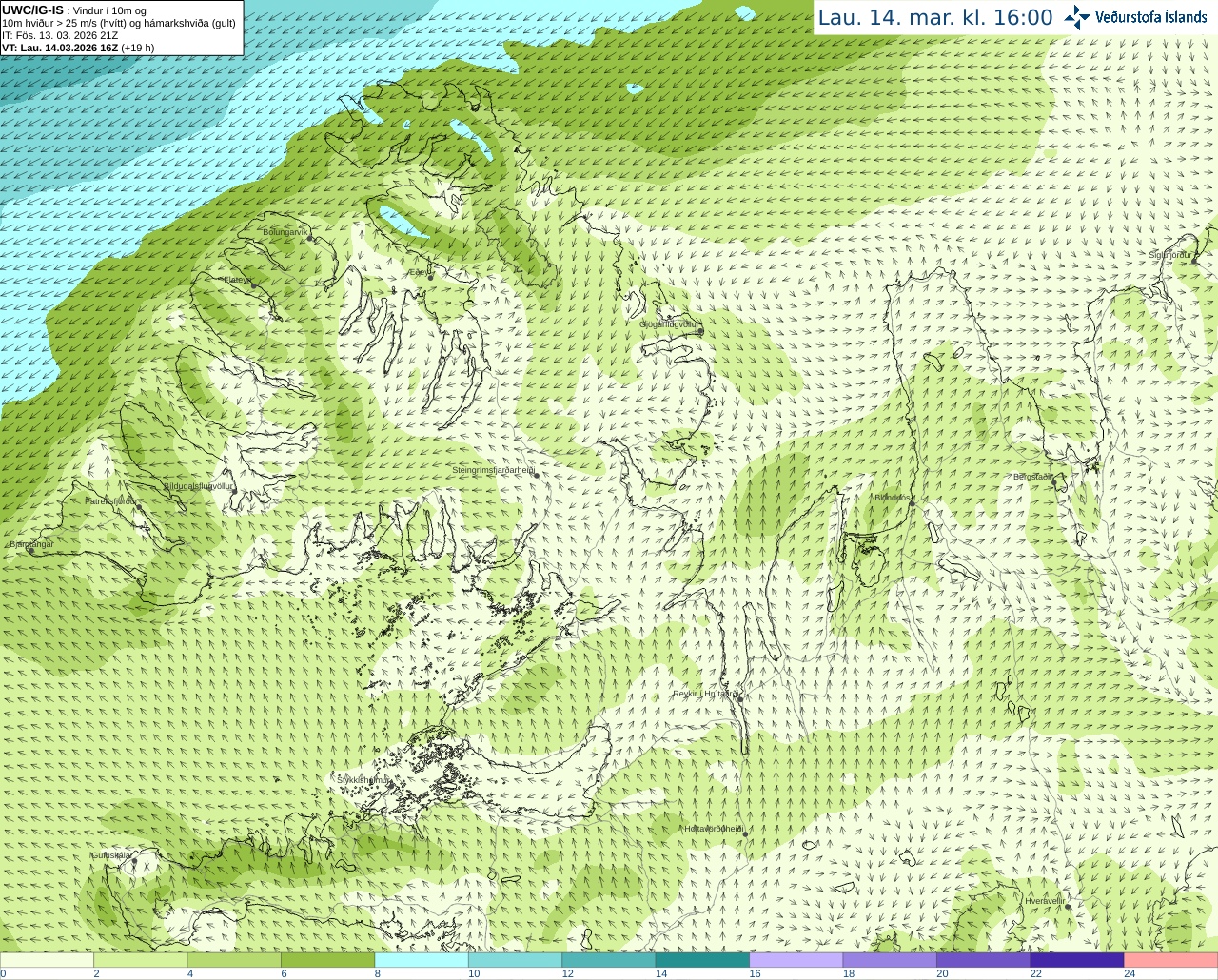Click the Bergstaðir station label

click(1032, 477)
